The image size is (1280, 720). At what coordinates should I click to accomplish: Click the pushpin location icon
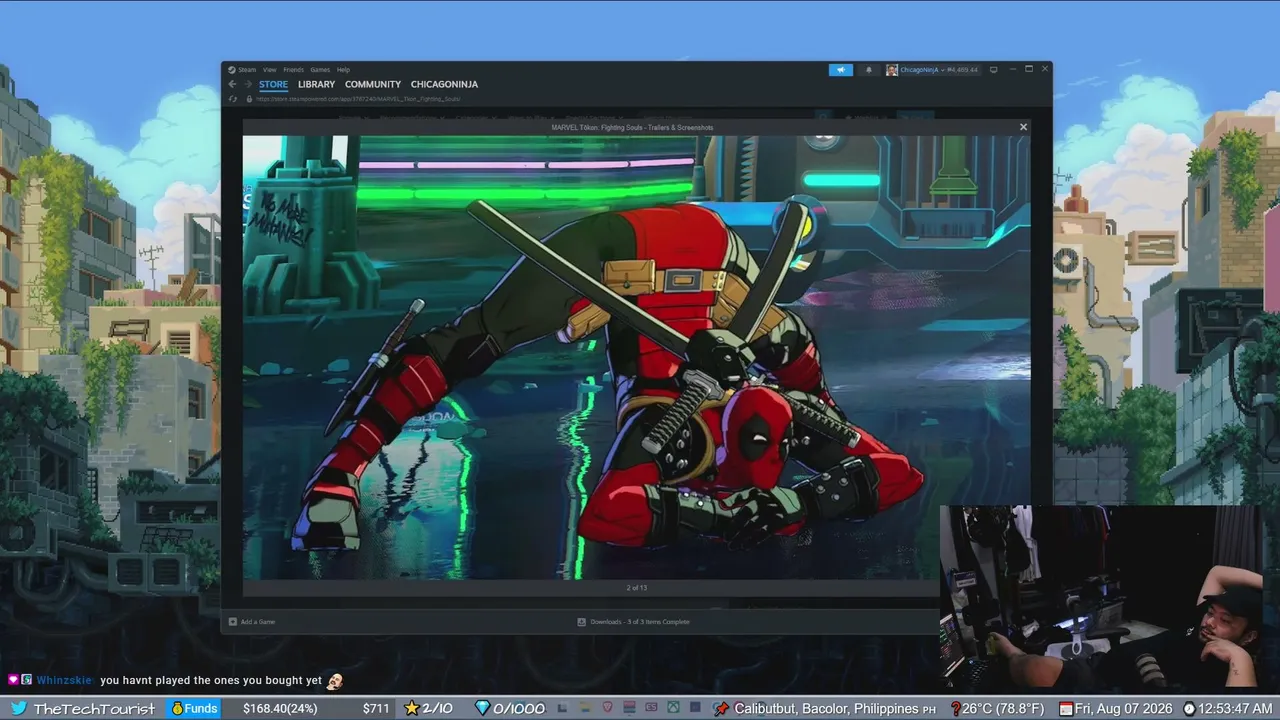click(x=721, y=708)
